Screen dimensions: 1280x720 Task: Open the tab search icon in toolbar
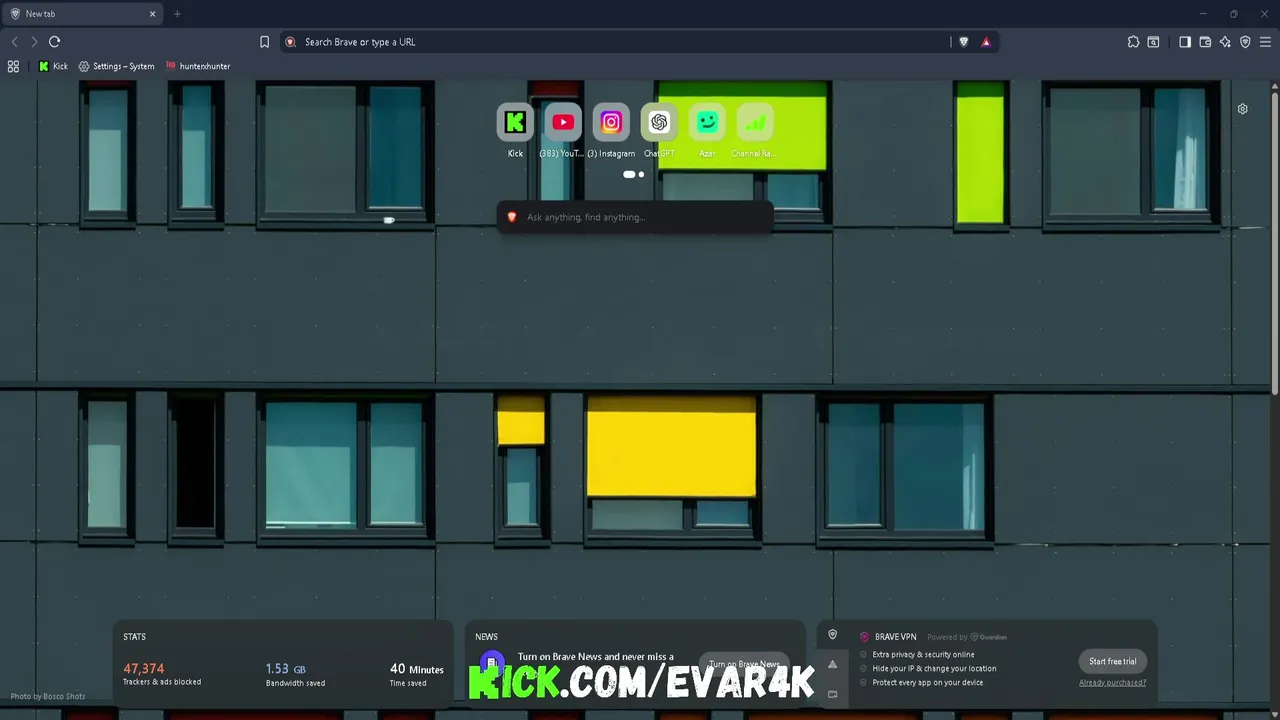pyautogui.click(x=1153, y=42)
